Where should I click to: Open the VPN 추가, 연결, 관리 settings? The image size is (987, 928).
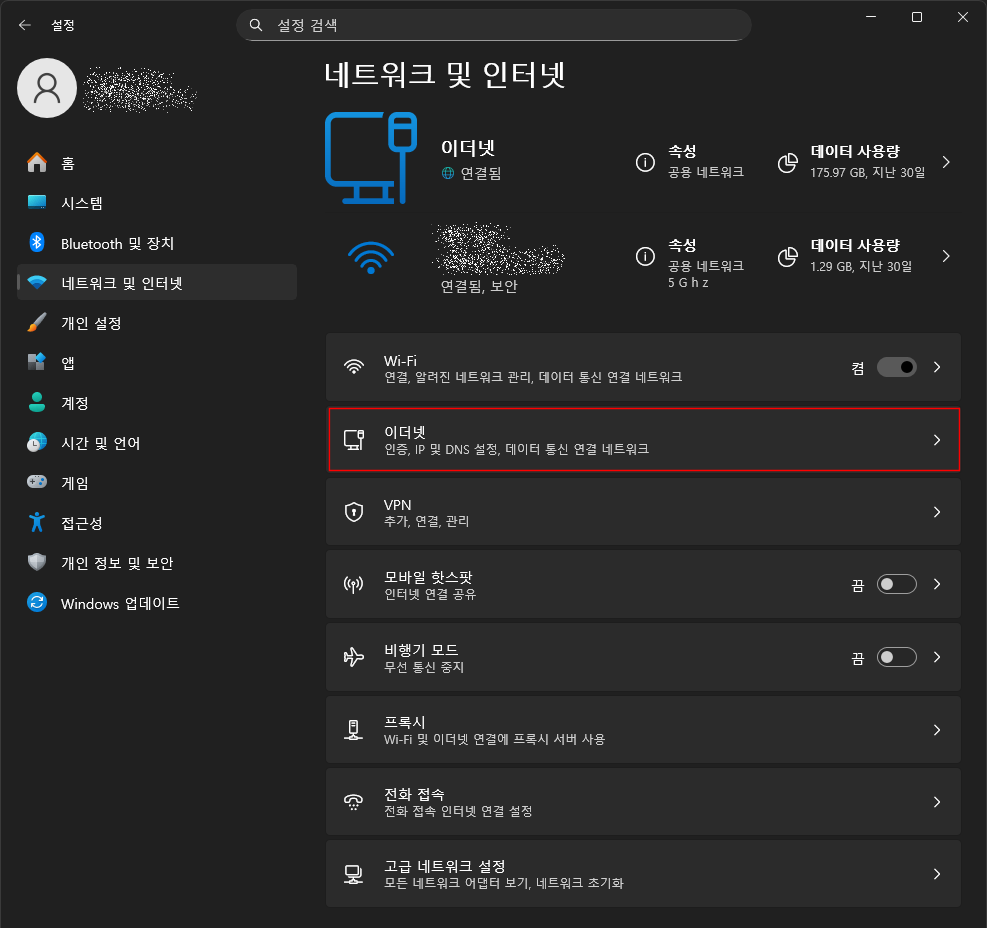(x=643, y=512)
